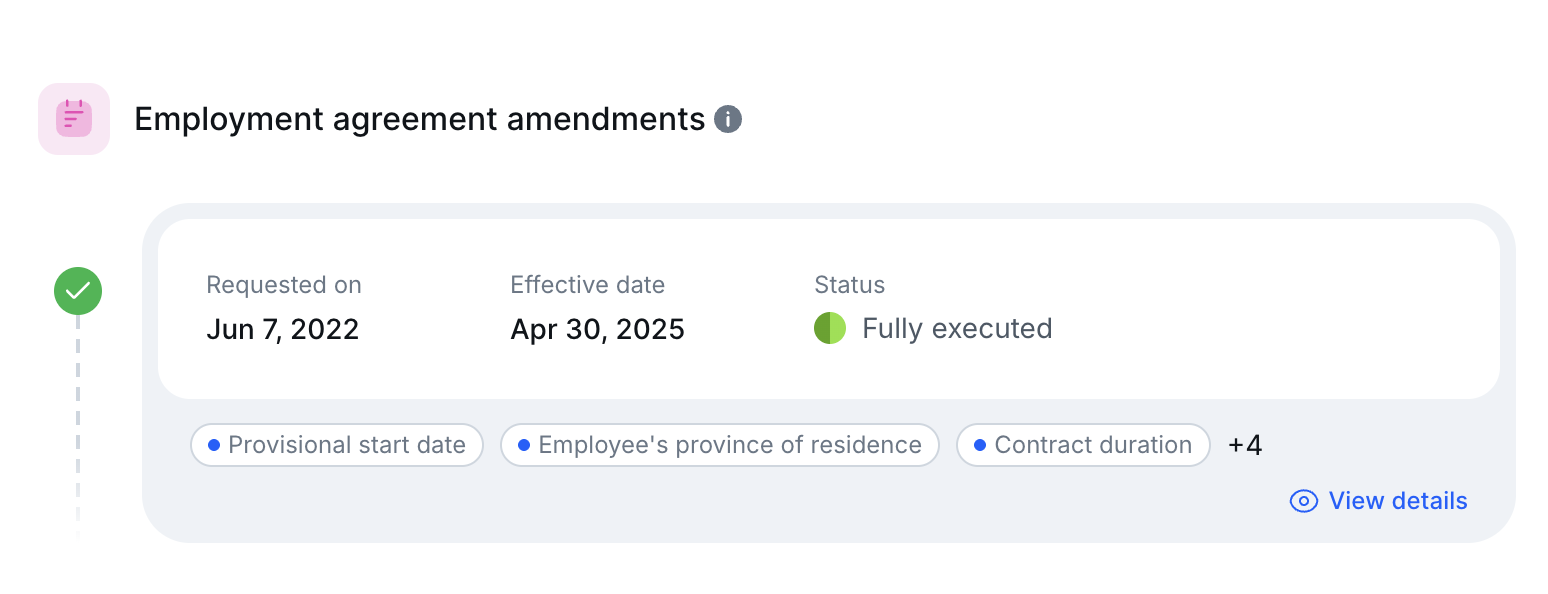Image resolution: width=1548 pixels, height=594 pixels.
Task: Click the Effective date label
Action: click(588, 285)
